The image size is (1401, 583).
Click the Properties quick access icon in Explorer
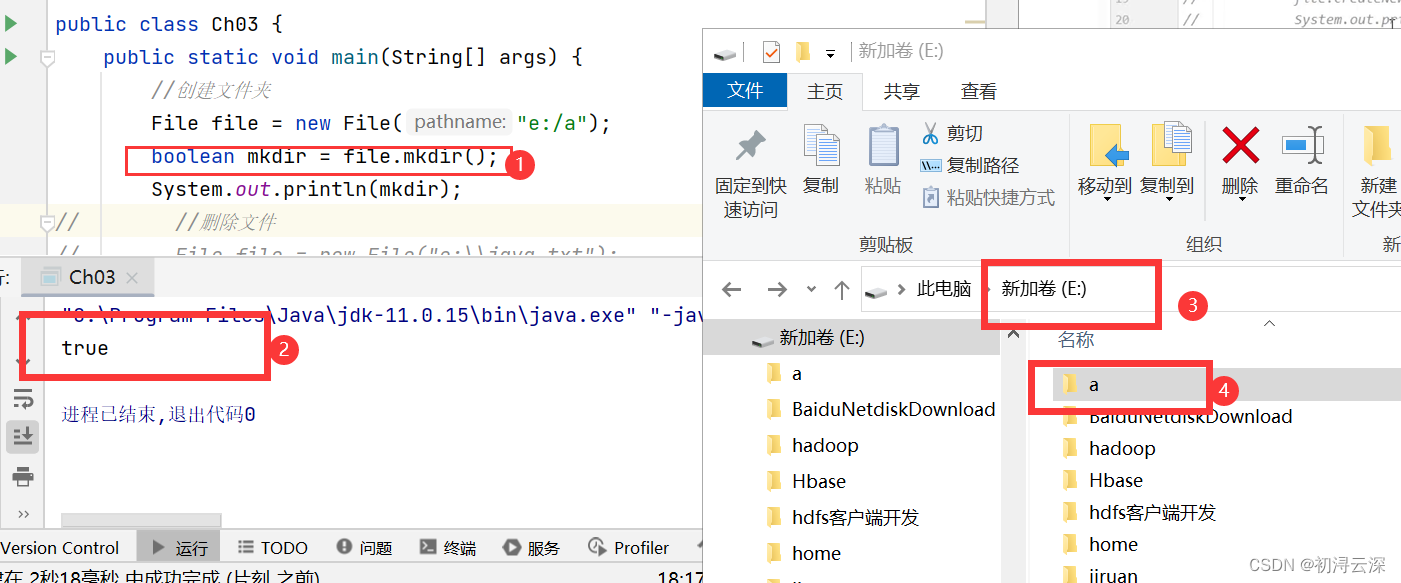click(771, 51)
